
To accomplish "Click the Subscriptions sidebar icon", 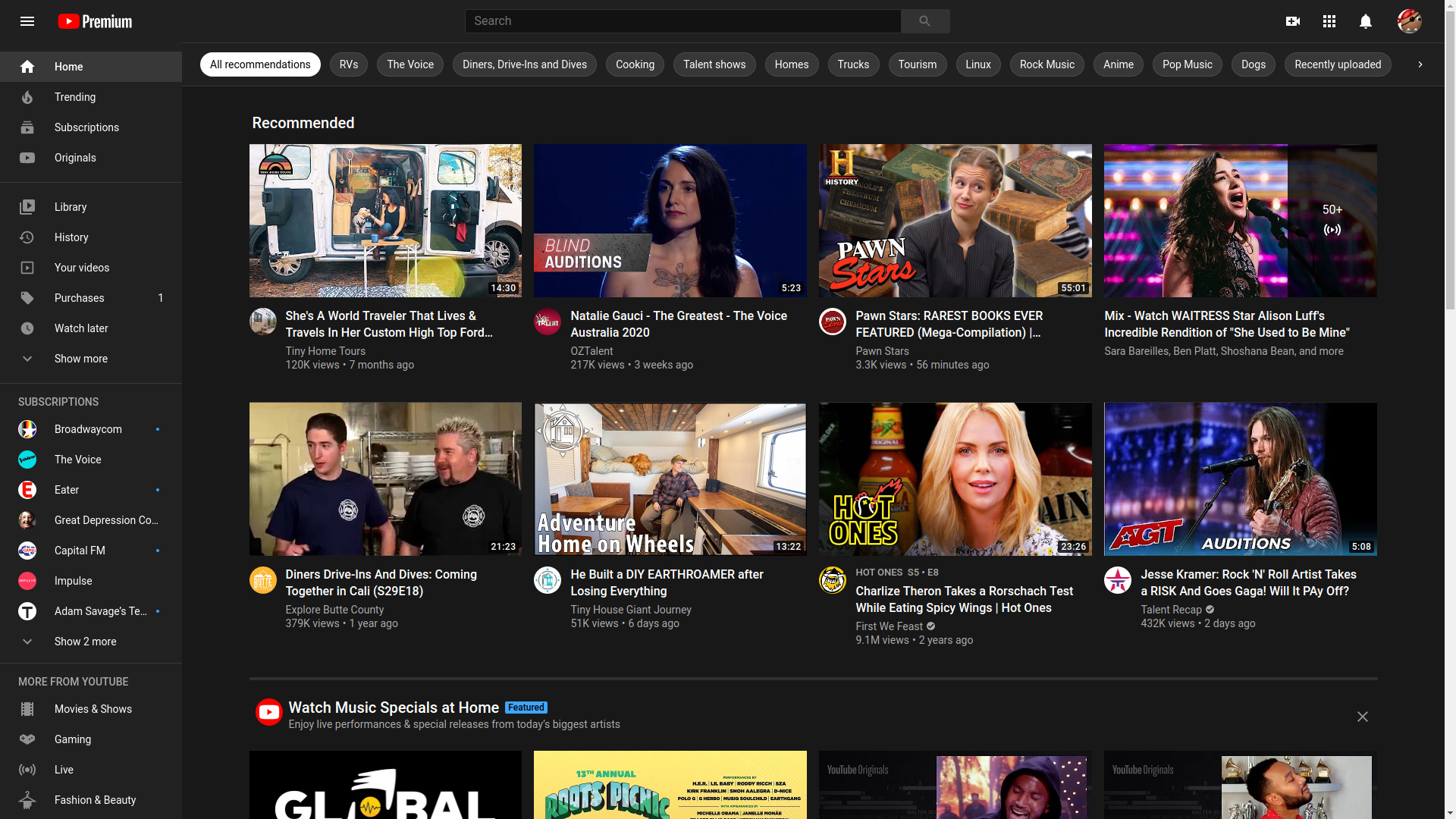I will (27, 127).
